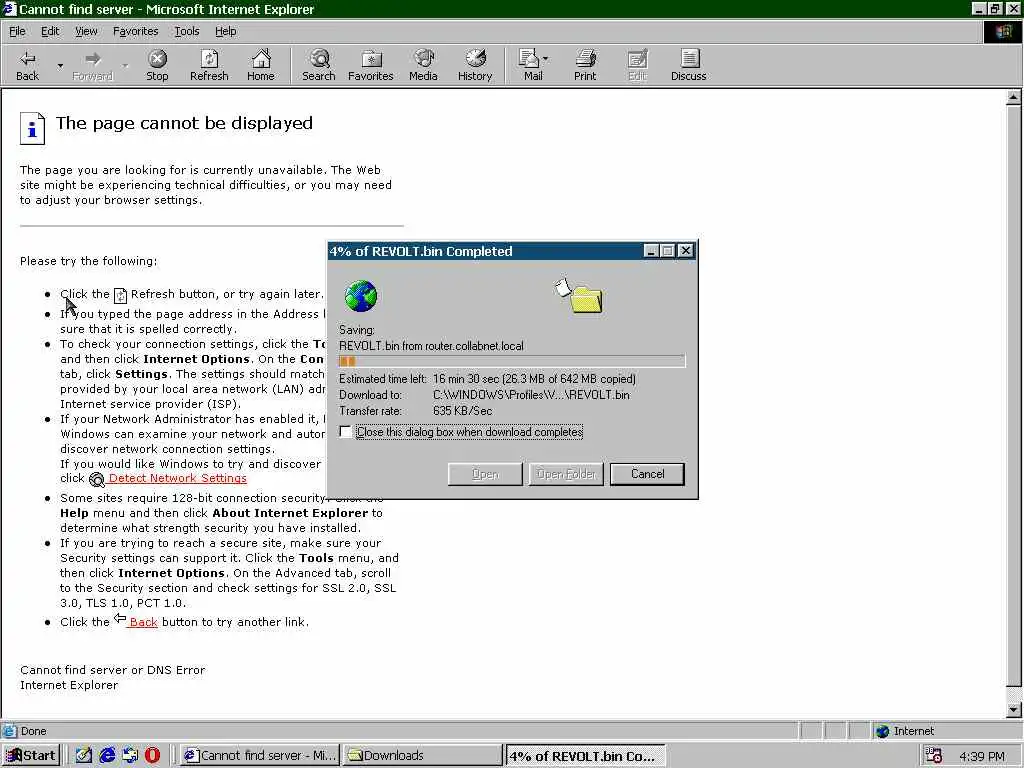Screen dimensions: 1024x768
Task: Switch to 4% of REVOLT.bin taskbar button
Action: (x=585, y=756)
